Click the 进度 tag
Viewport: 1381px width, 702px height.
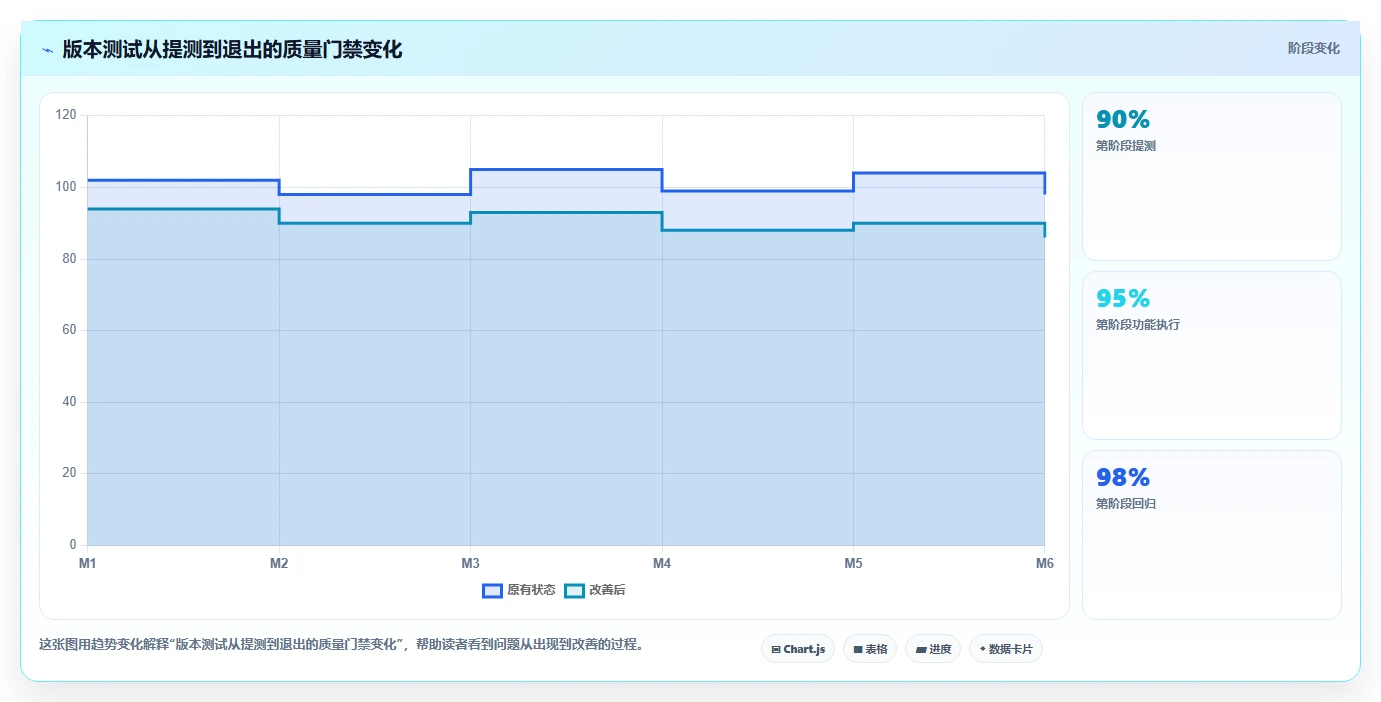[933, 649]
